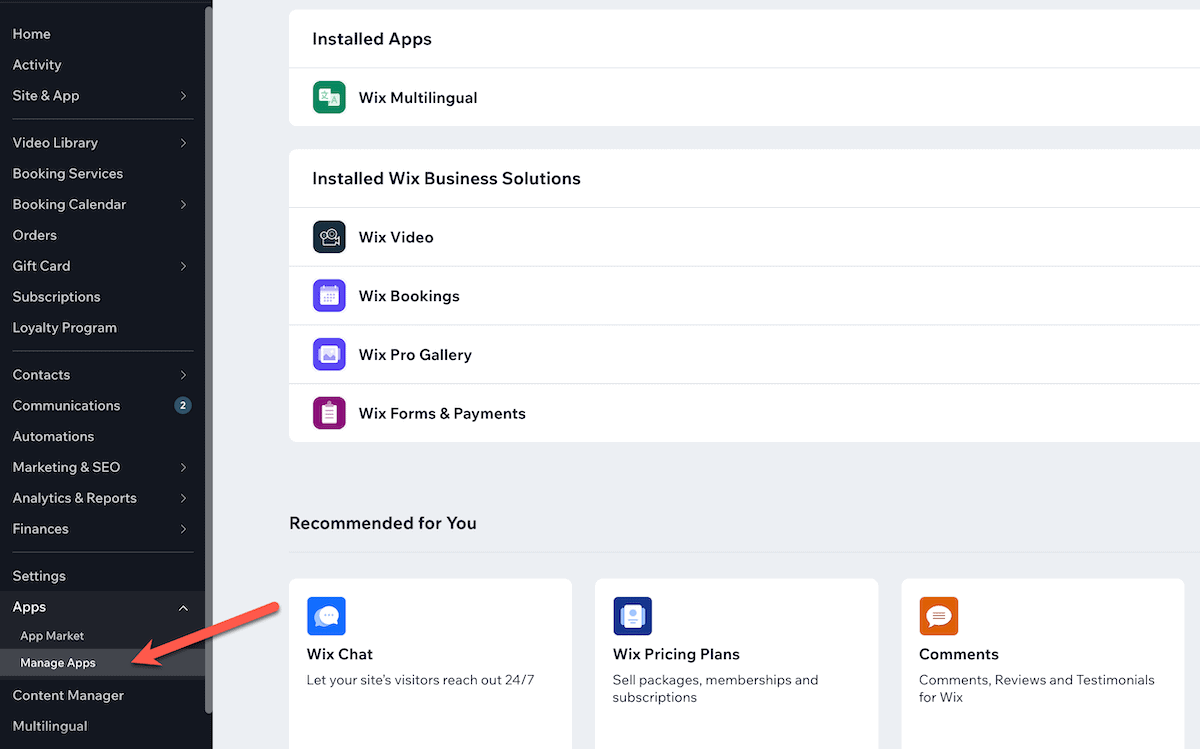This screenshot has height=749, width=1200.
Task: Click the Communications notification badge showing 2
Action: coord(183,406)
